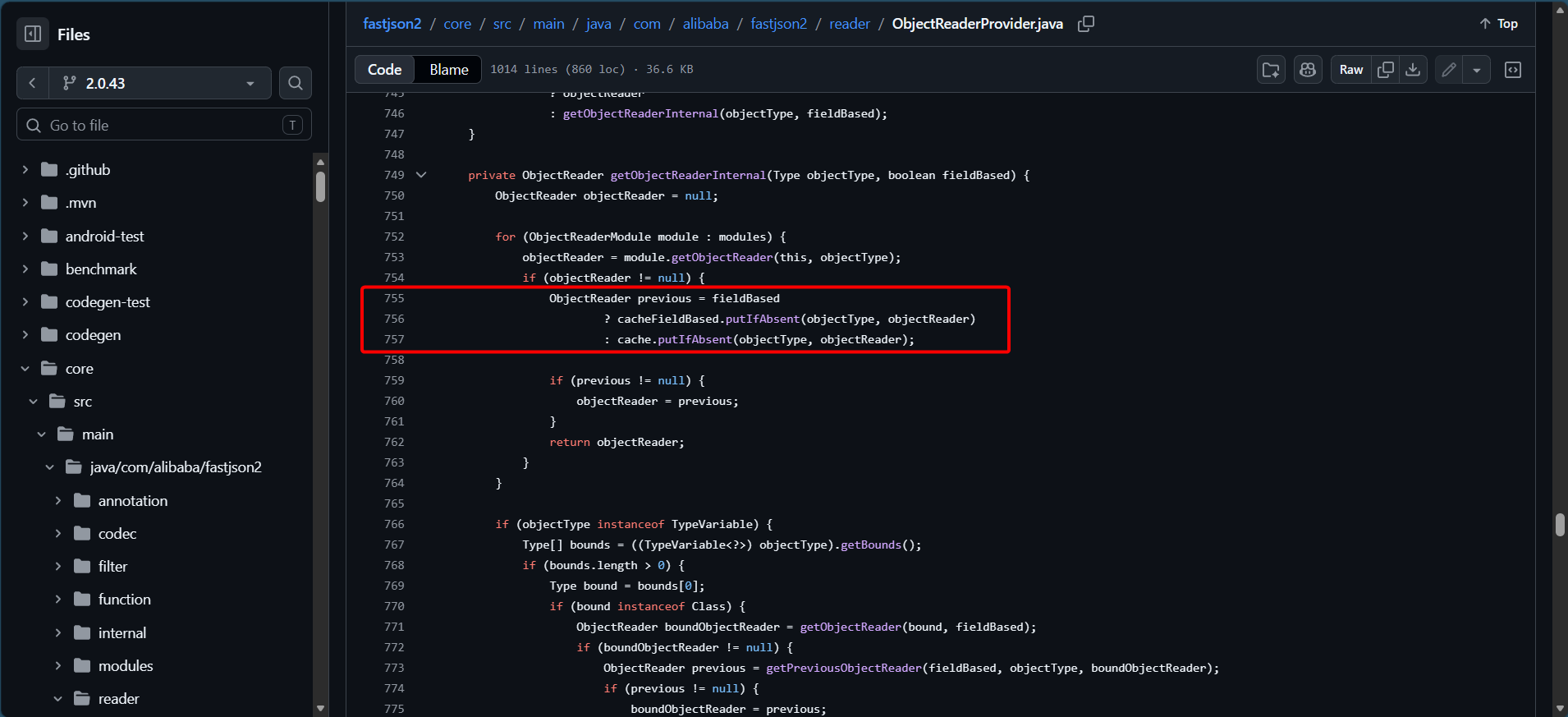Click the reader breadcrumb link
Viewport: 1568px width, 717px height.
click(850, 24)
